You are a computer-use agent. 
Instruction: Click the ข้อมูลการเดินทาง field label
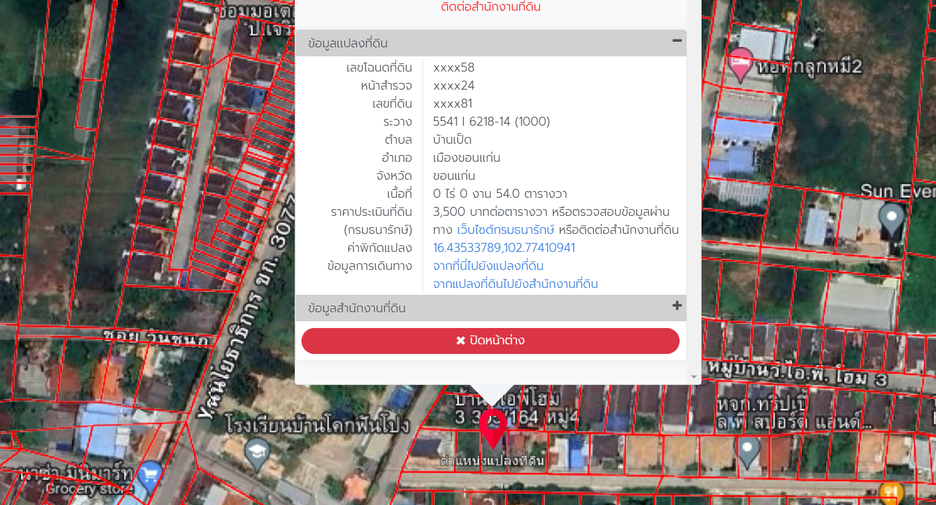pyautogui.click(x=370, y=266)
